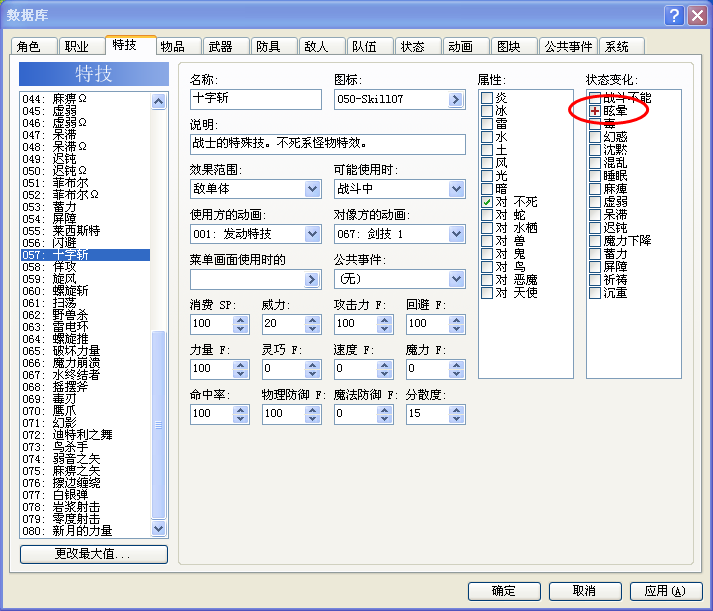Screen dimensions: 713x611
Task: Click the 取消 button
Action: tap(585, 591)
